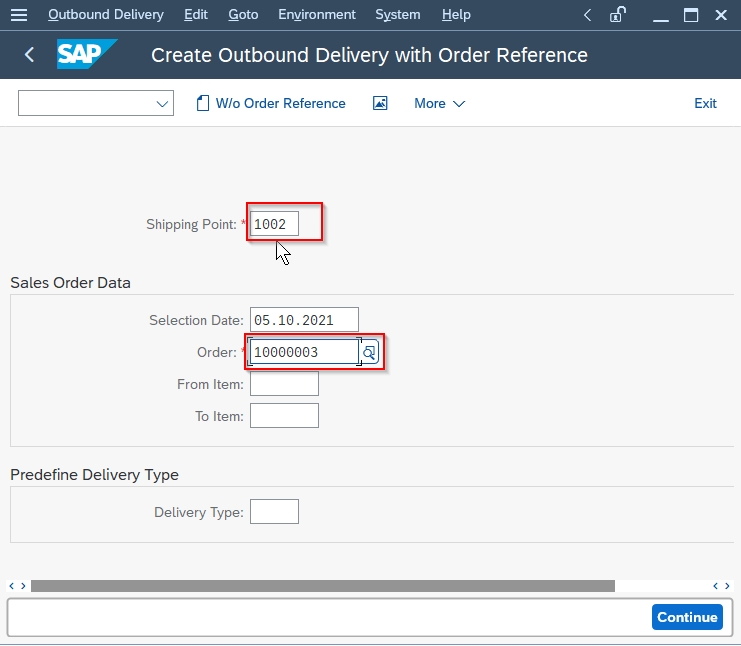Click the Shipping Point input field
The height and width of the screenshot is (646, 741).
[x=274, y=224]
